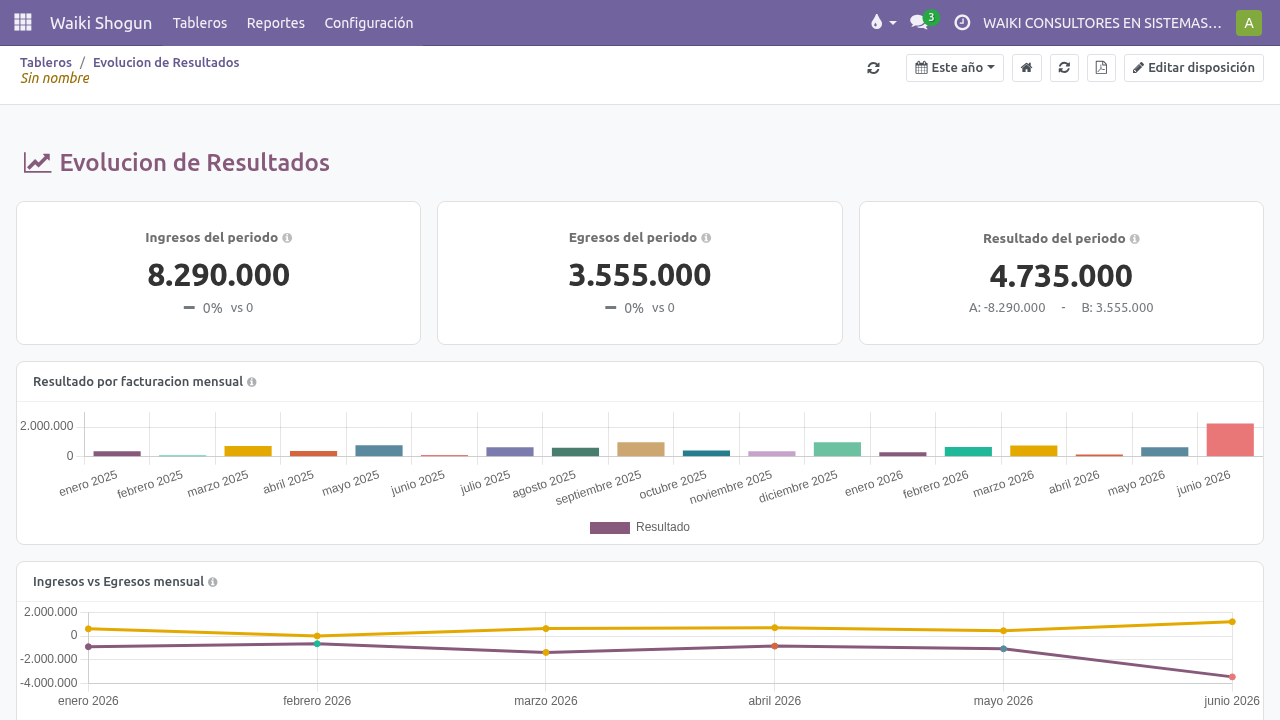Click the Egresos value 3.555.000
The image size is (1280, 720).
pyautogui.click(x=640, y=275)
